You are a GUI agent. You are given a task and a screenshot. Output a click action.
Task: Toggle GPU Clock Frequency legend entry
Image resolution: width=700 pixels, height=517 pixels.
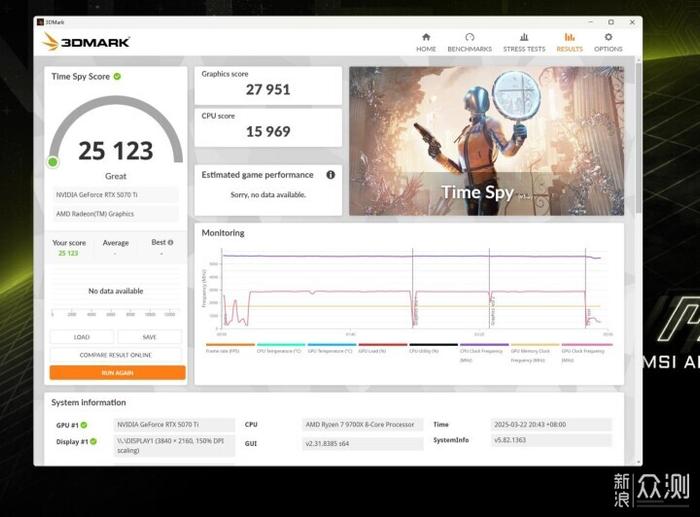pyautogui.click(x=587, y=352)
